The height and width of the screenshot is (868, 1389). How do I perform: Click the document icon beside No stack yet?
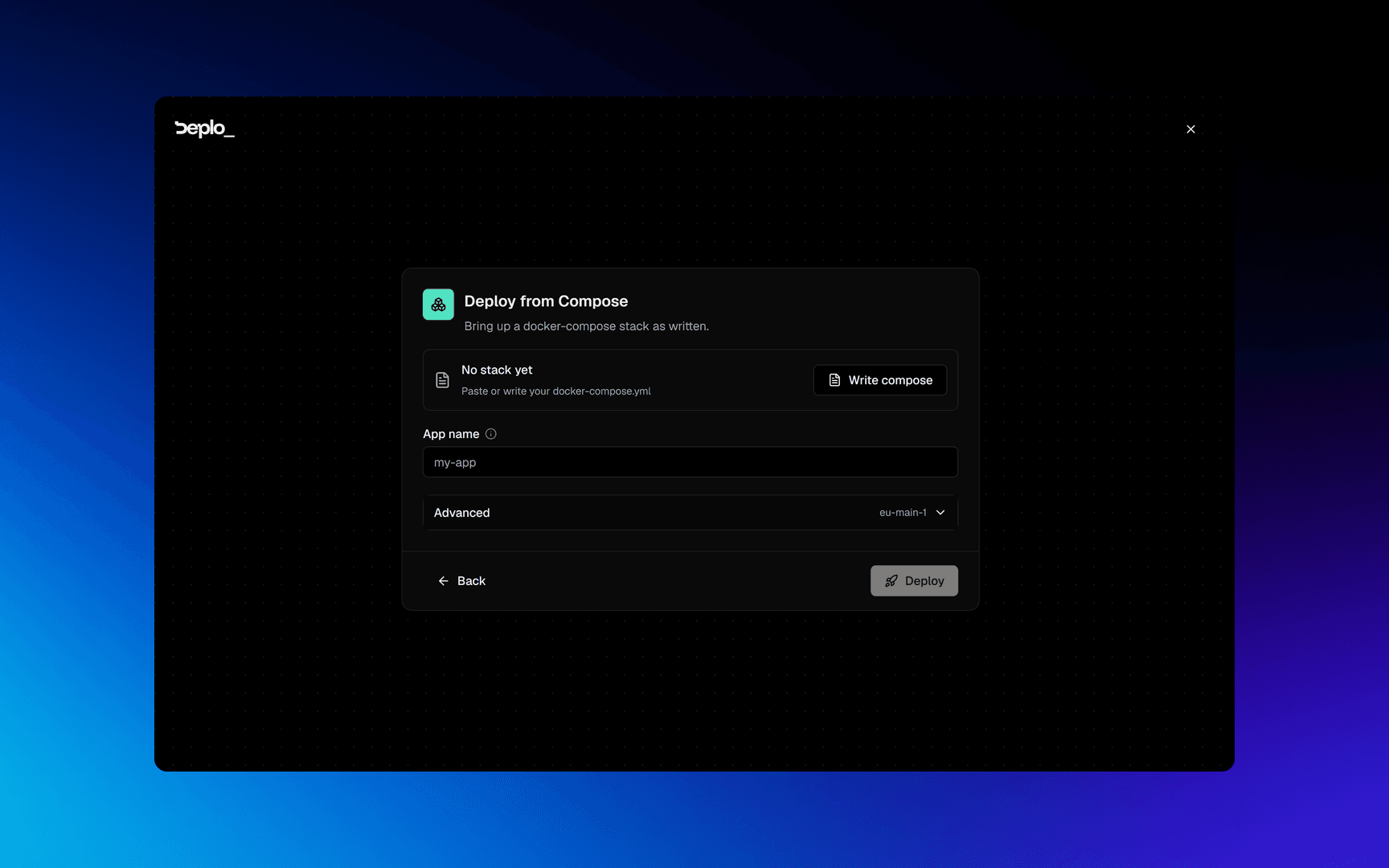pyautogui.click(x=442, y=380)
